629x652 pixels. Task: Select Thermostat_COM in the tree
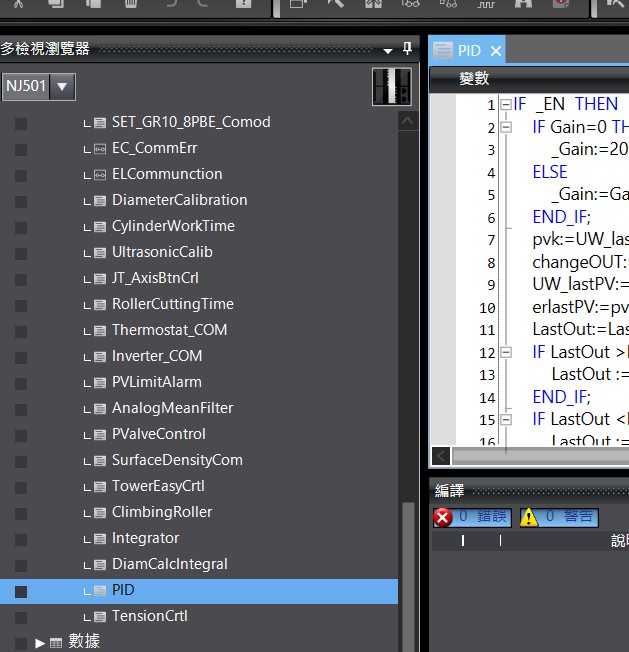point(169,330)
